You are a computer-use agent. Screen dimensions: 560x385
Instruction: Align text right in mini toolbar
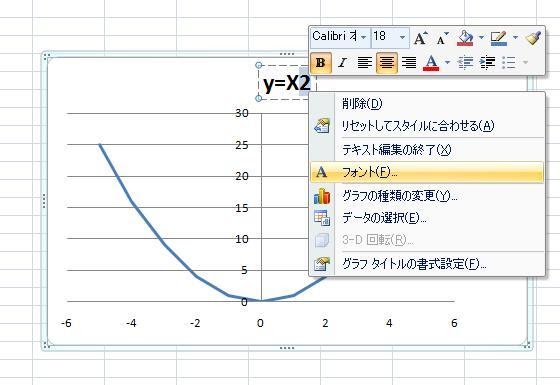(409, 63)
